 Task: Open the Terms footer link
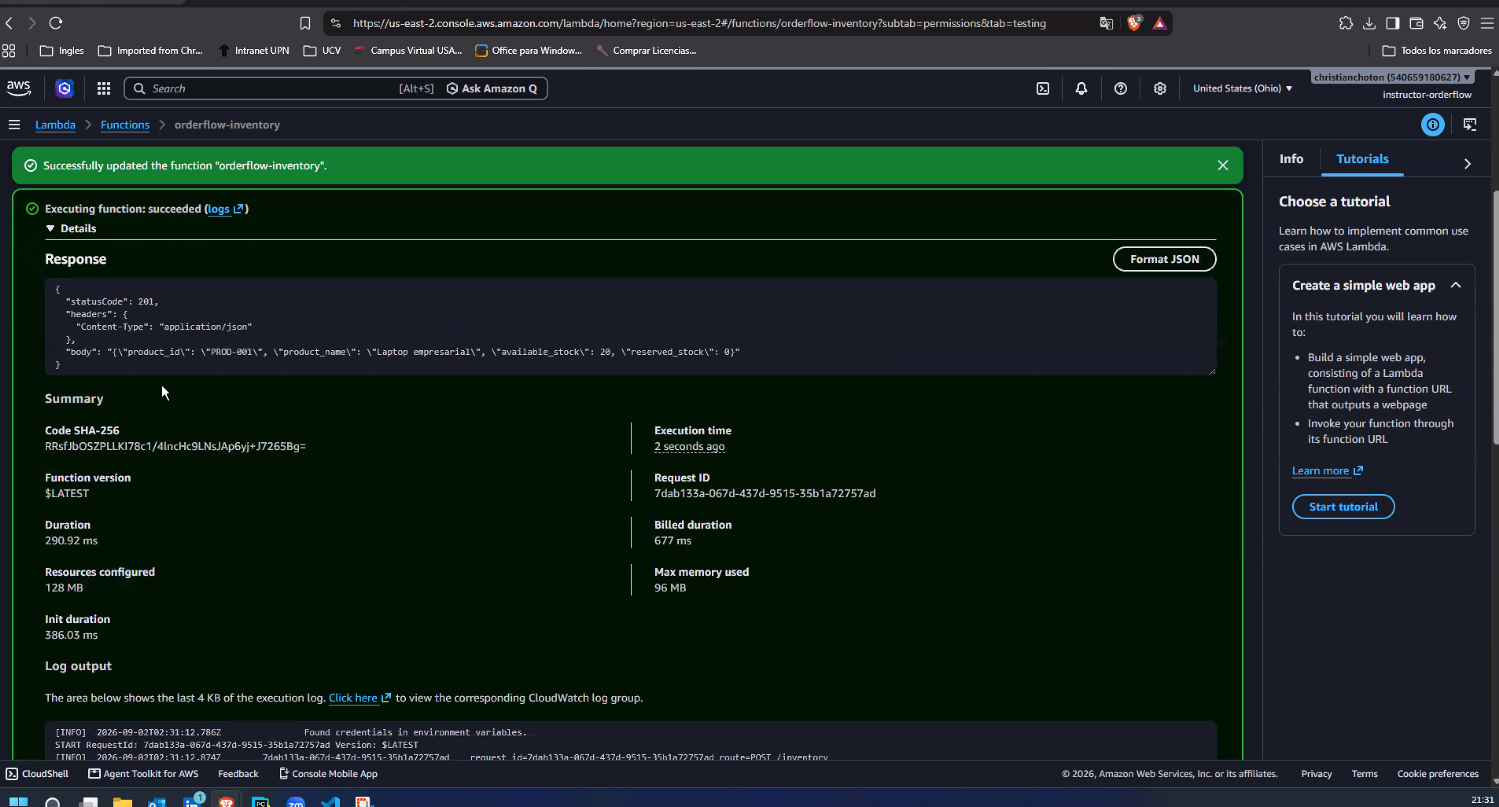(x=1364, y=774)
